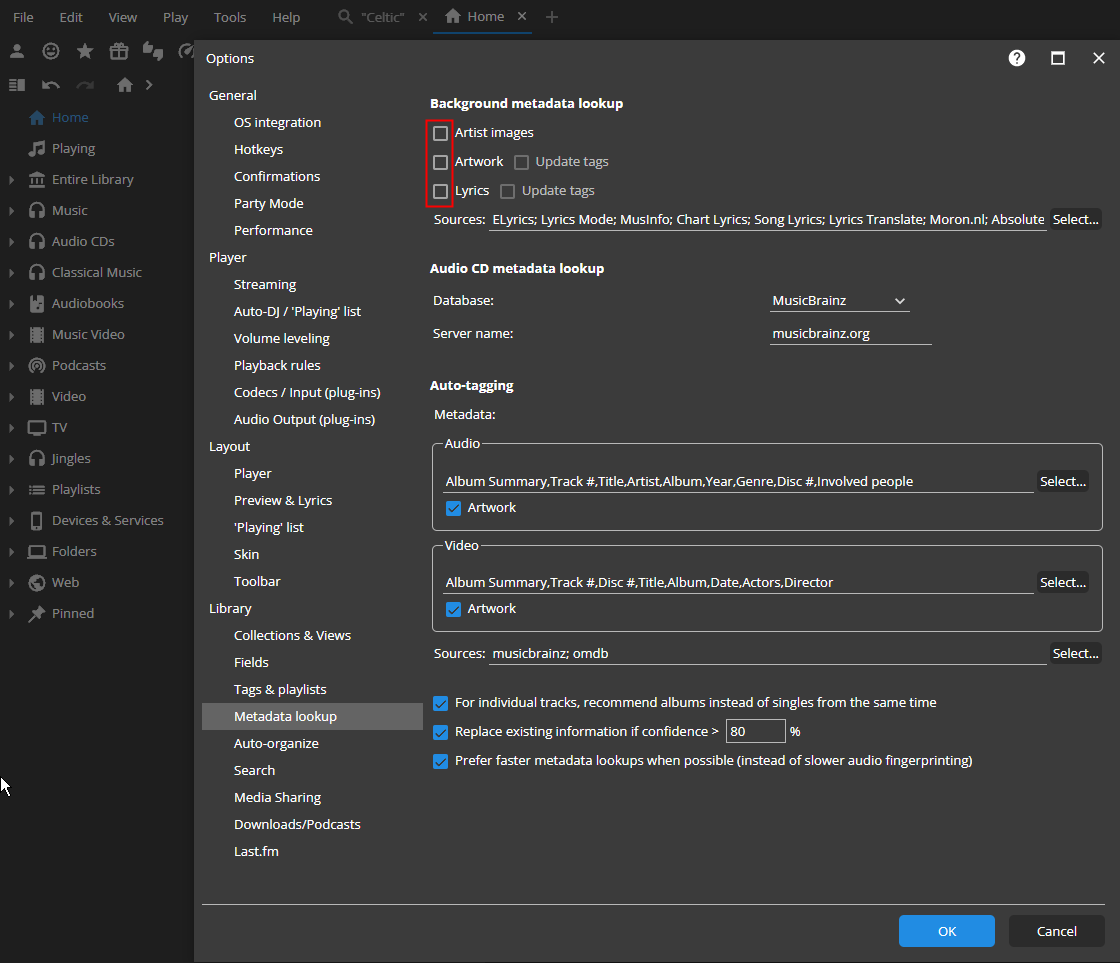Select Video metadata fields with Select... button
The height and width of the screenshot is (963, 1120).
click(1063, 582)
